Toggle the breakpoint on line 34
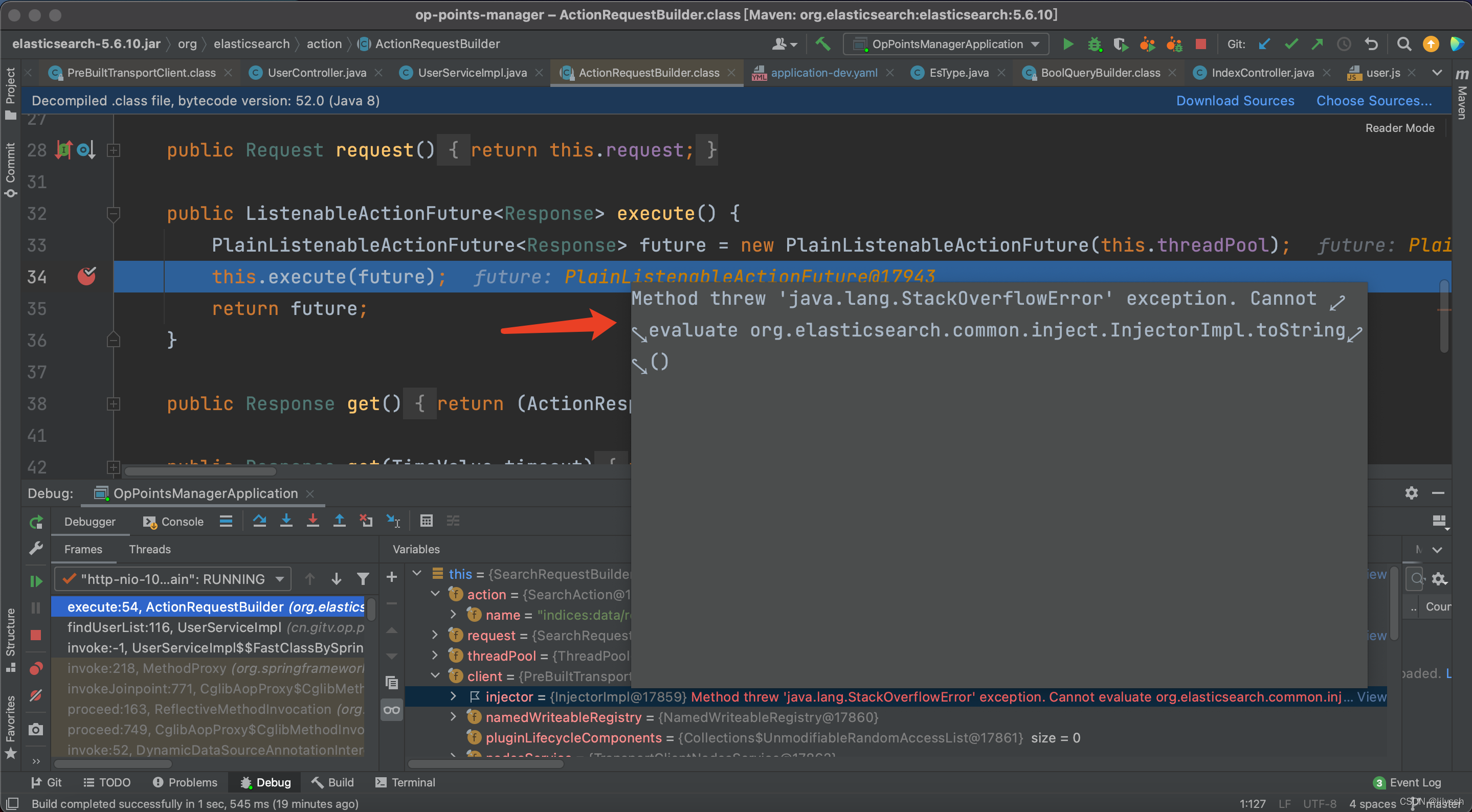The image size is (1472, 812). pyautogui.click(x=86, y=277)
